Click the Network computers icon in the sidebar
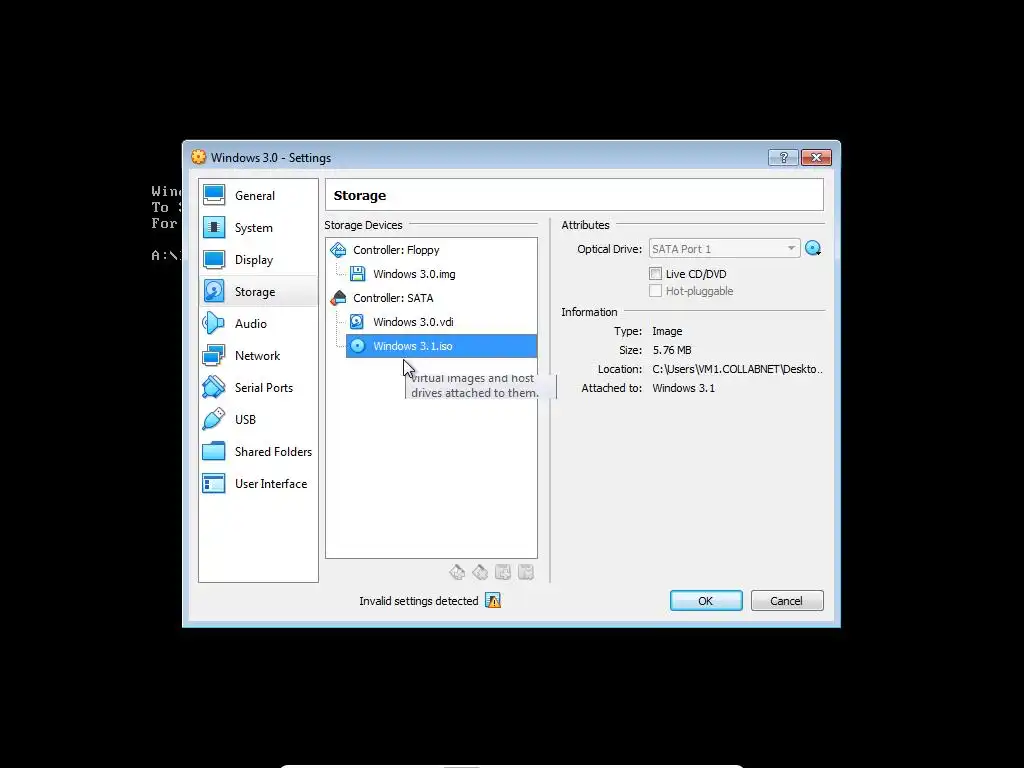Image resolution: width=1024 pixels, height=768 pixels. tap(214, 355)
